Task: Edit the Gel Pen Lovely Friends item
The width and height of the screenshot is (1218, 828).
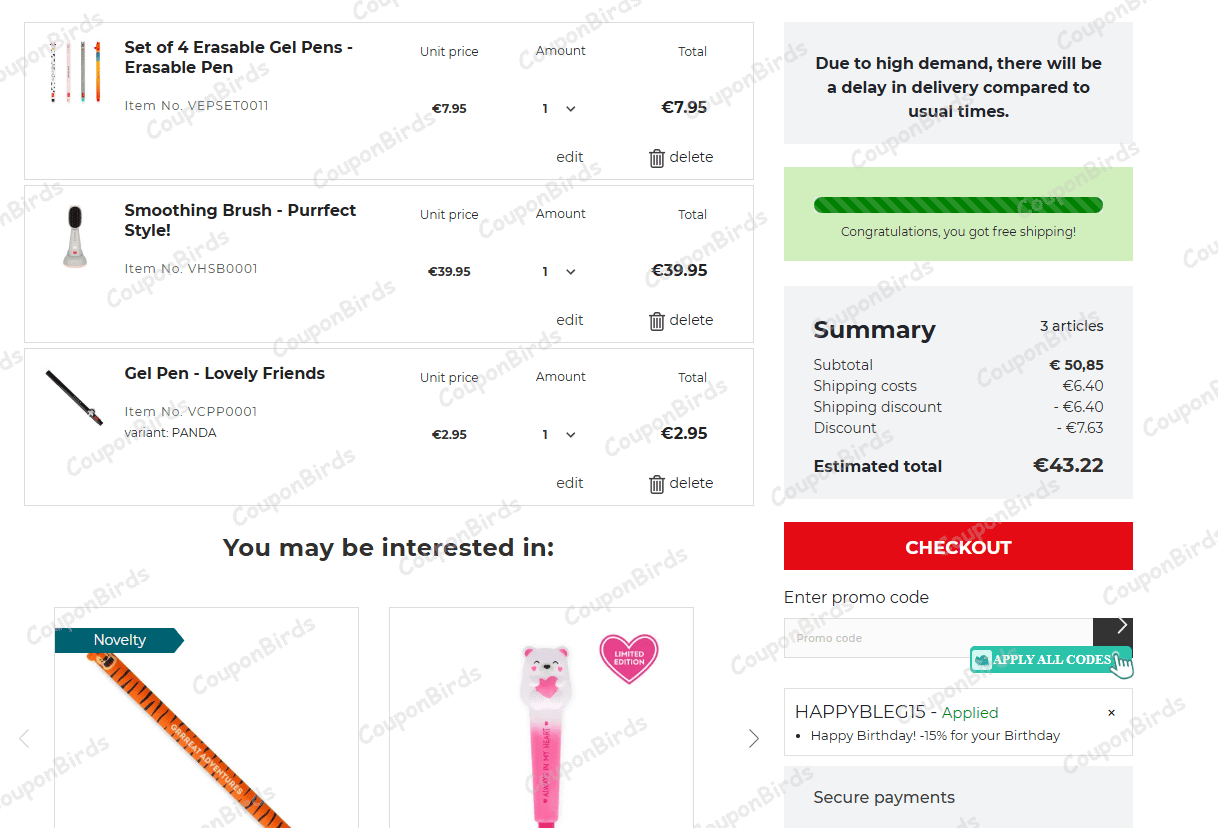Action: [570, 483]
